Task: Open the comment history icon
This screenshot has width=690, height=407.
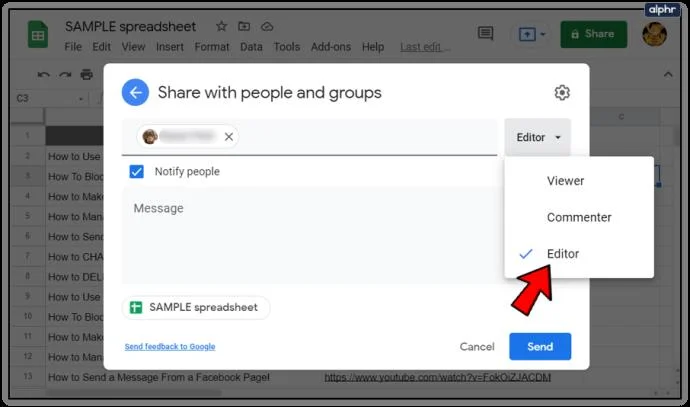Action: (x=485, y=33)
